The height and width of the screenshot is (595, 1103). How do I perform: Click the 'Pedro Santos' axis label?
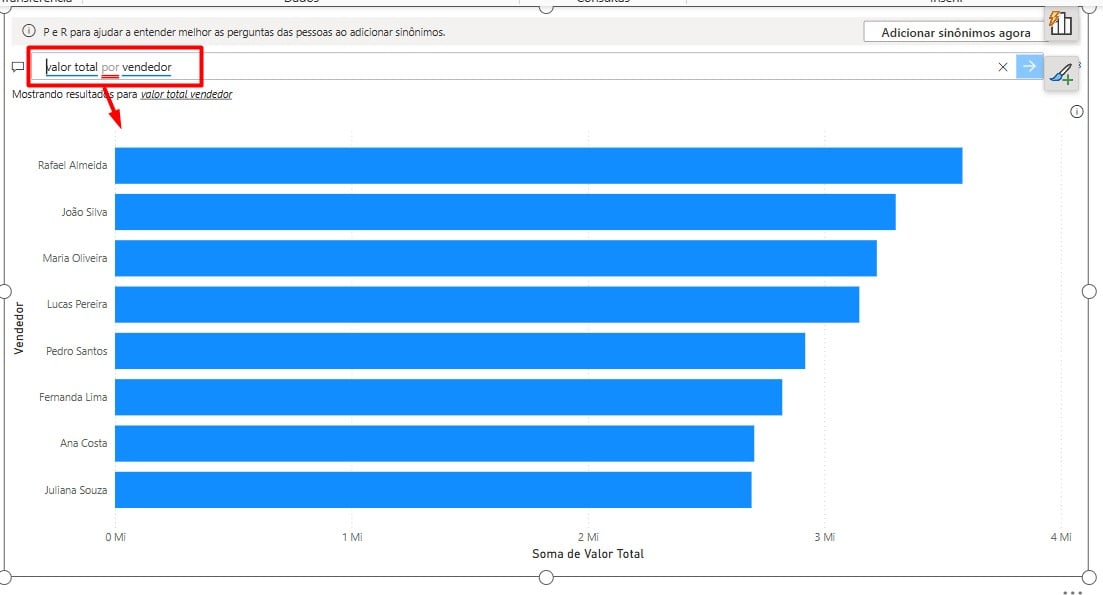[77, 351]
